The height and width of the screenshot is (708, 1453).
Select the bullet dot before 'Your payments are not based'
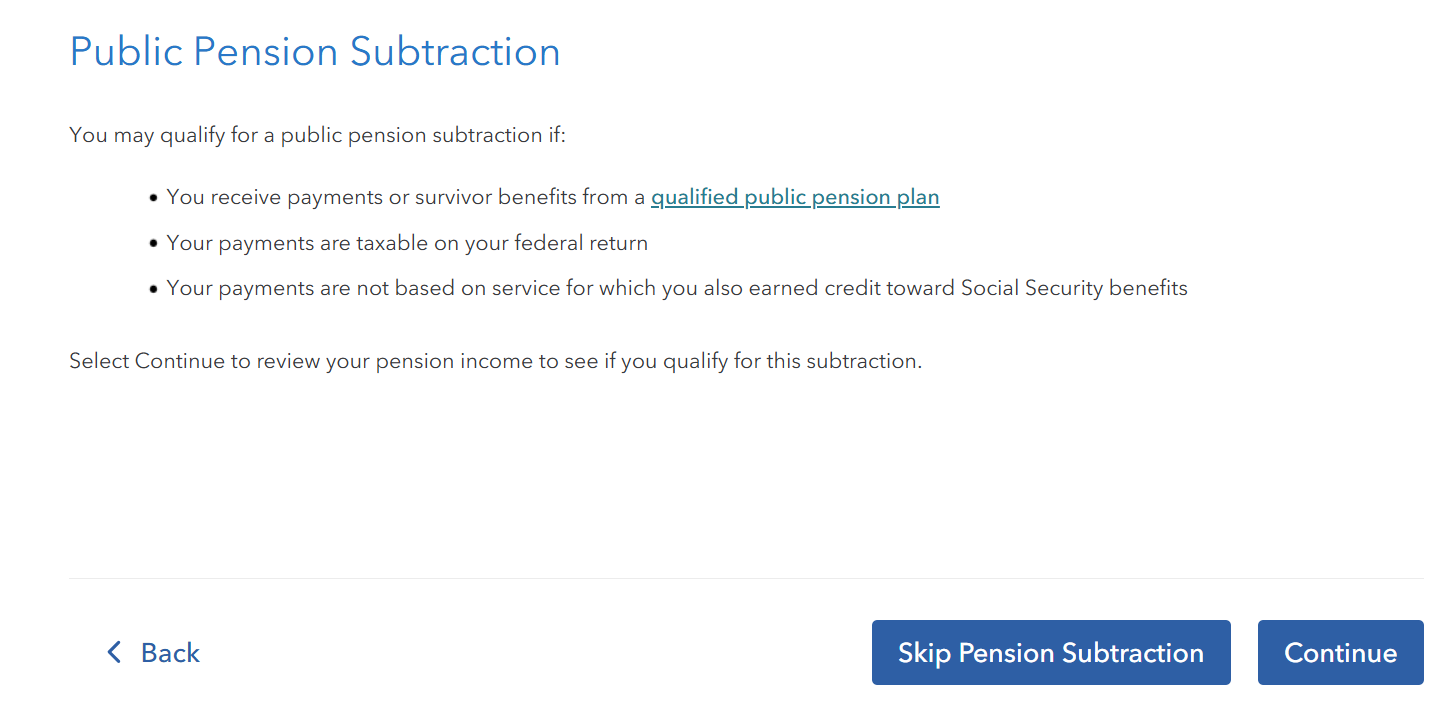(x=153, y=290)
